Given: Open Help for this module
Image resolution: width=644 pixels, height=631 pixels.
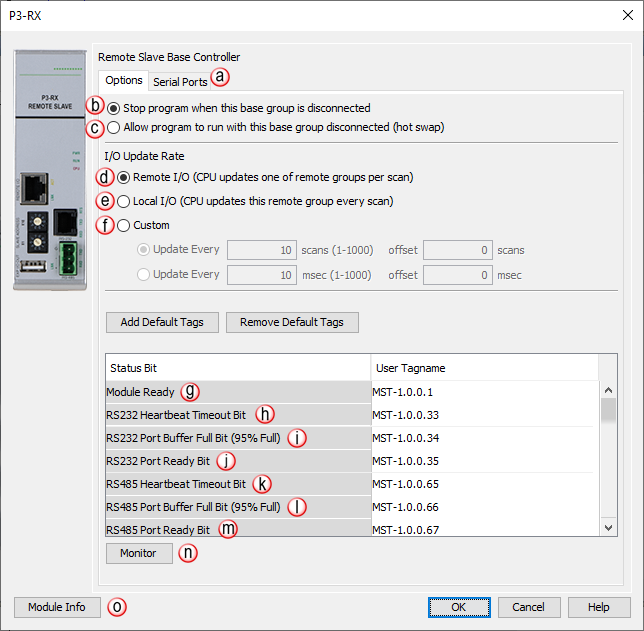Looking at the screenshot, I should point(598,607).
